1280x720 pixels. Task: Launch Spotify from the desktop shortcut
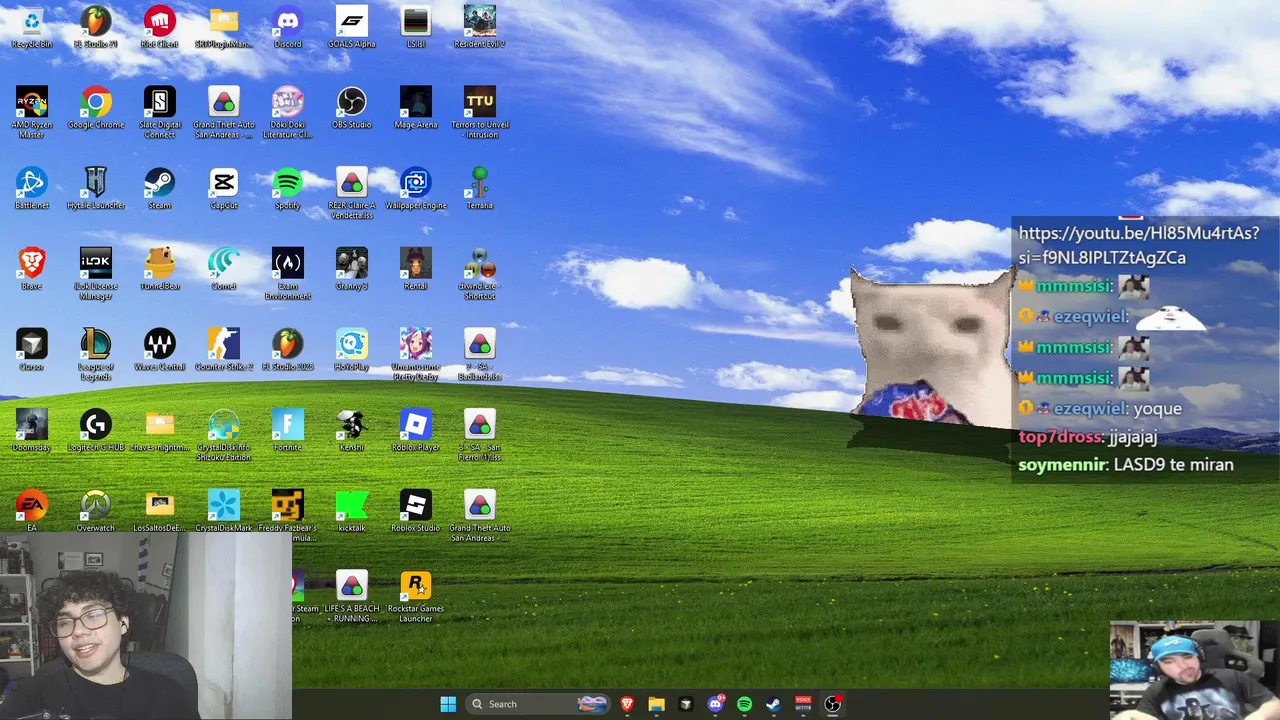(288, 189)
